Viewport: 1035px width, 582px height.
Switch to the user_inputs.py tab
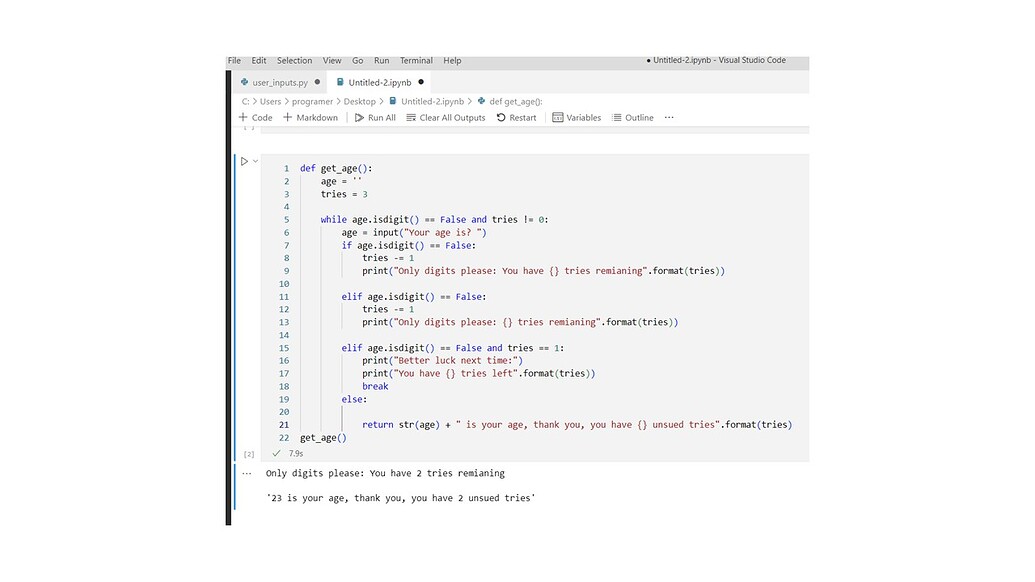[281, 82]
